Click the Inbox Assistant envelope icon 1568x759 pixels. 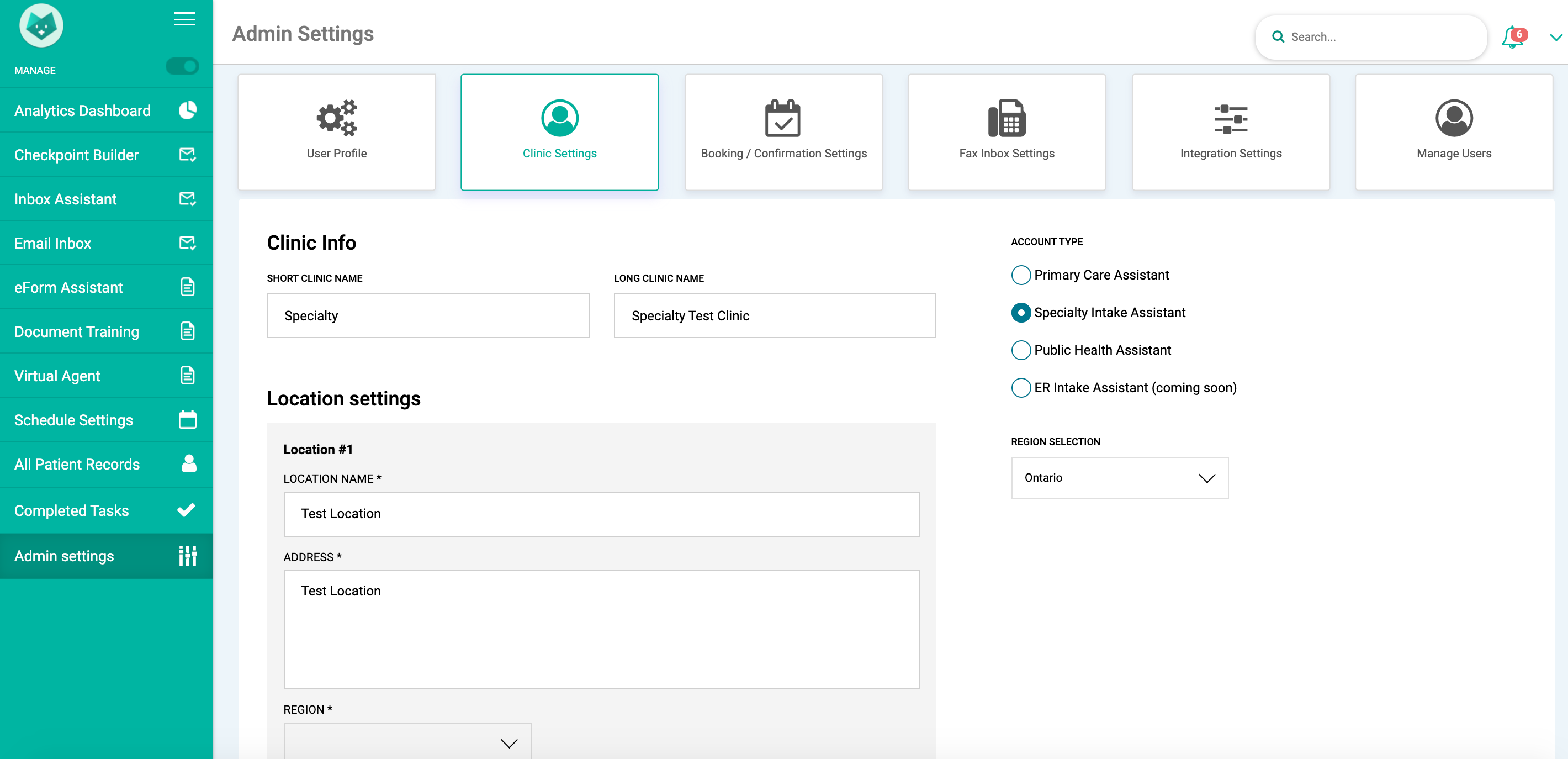pyautogui.click(x=188, y=198)
